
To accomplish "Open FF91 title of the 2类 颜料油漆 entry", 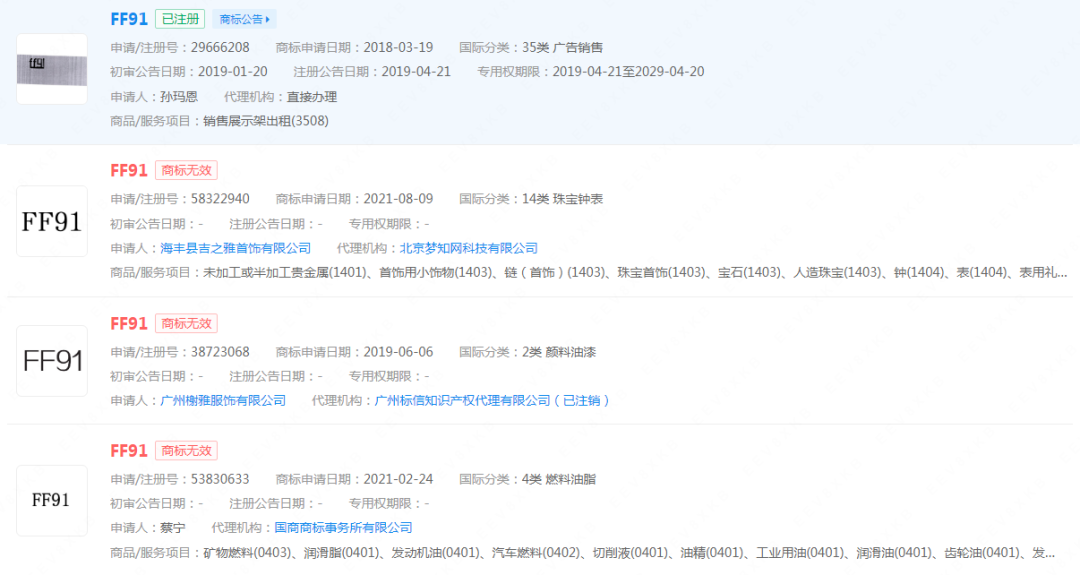I will point(129,324).
